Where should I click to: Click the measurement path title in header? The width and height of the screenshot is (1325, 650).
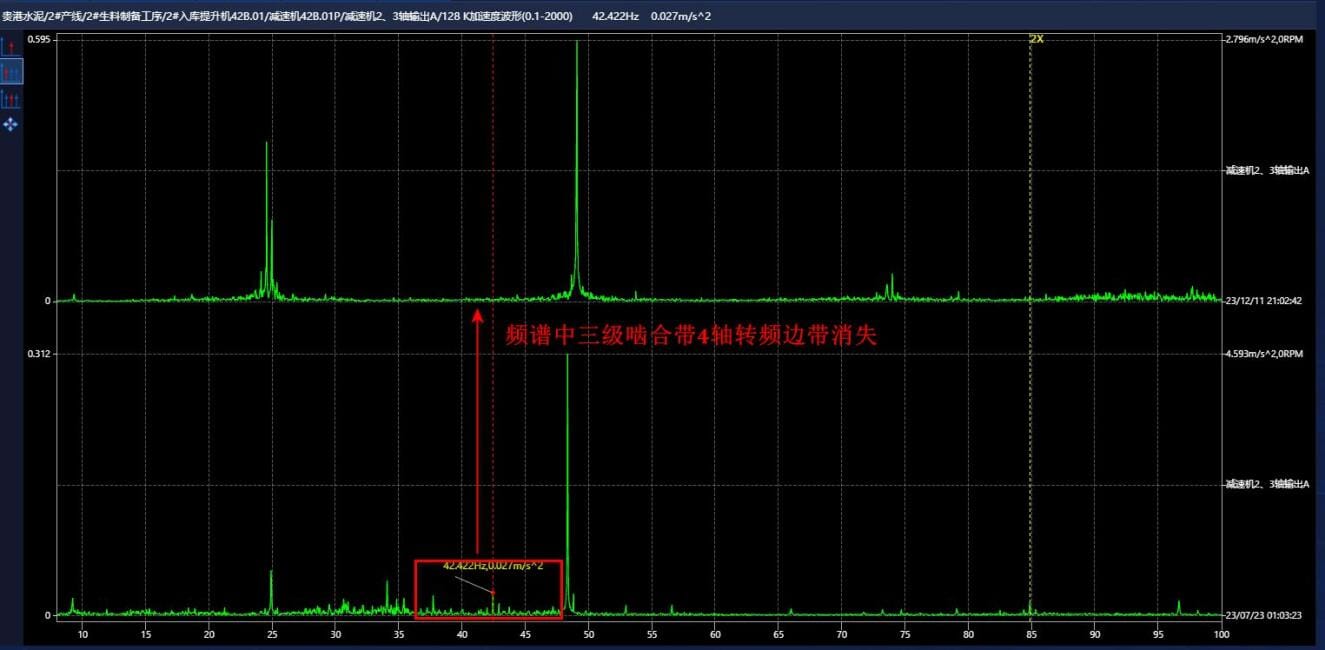click(x=292, y=15)
